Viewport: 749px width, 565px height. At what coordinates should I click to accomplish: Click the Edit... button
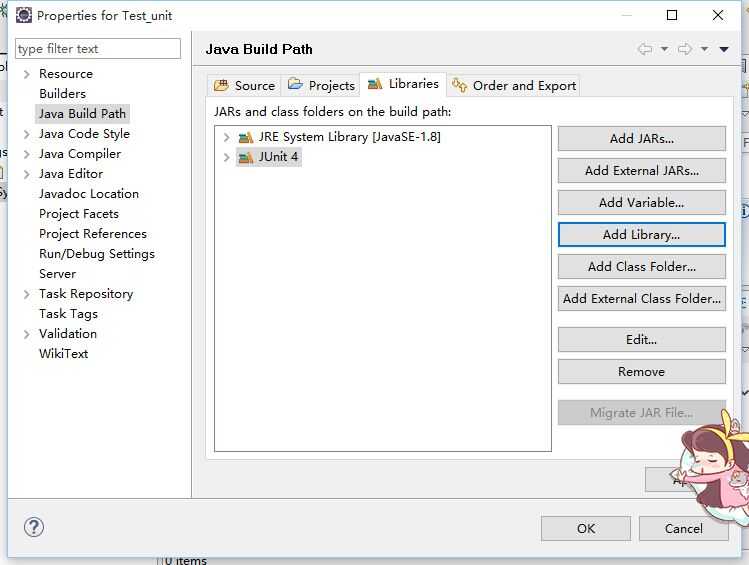pyautogui.click(x=642, y=340)
